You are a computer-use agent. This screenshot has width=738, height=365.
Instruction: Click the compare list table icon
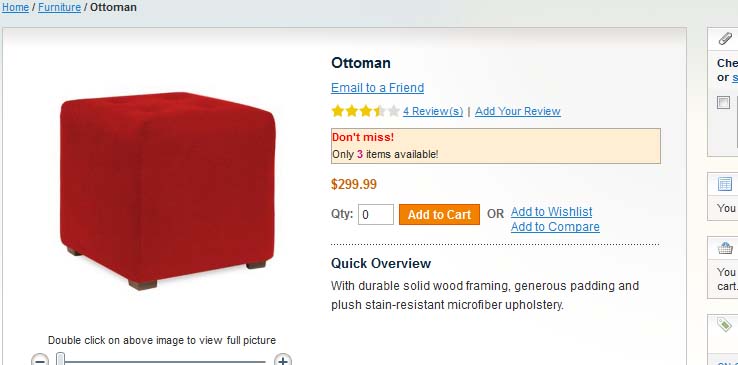point(725,184)
